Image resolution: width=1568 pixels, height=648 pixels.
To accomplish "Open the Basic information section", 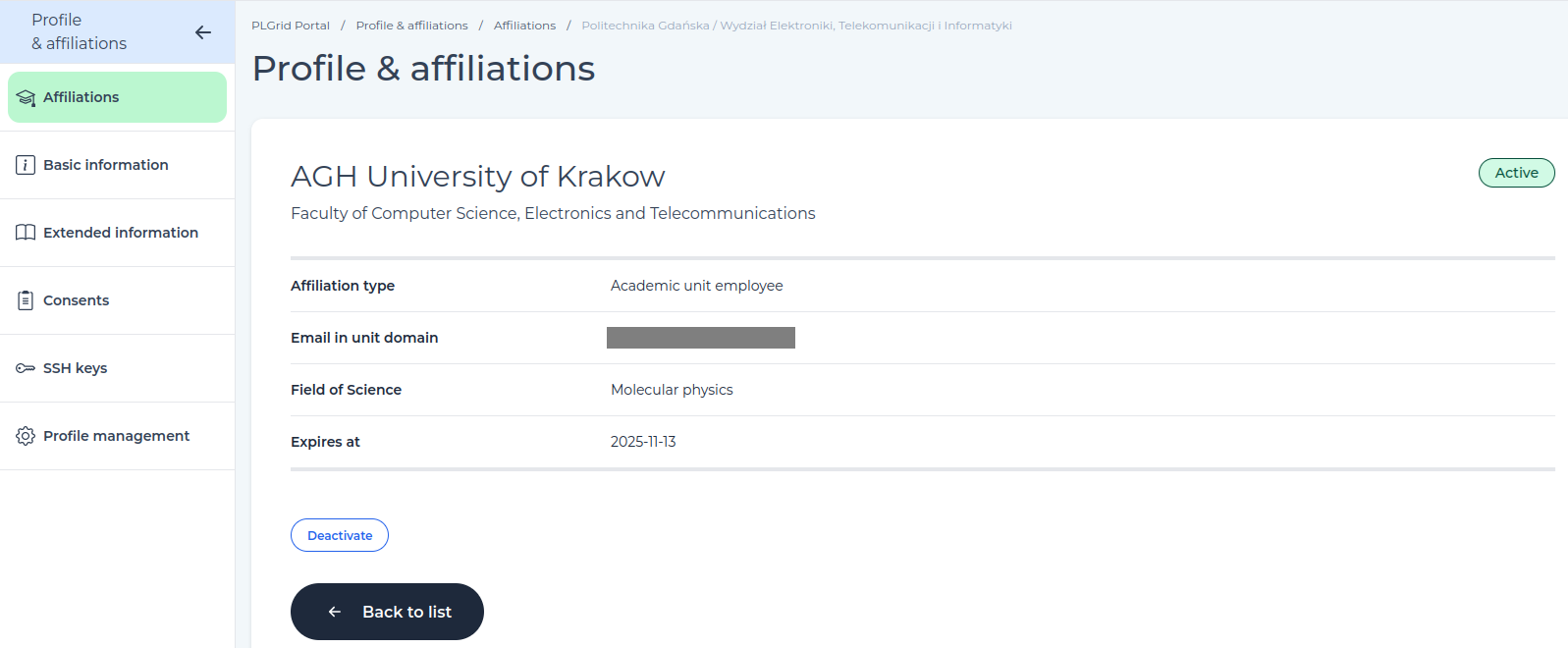I will pos(117,165).
